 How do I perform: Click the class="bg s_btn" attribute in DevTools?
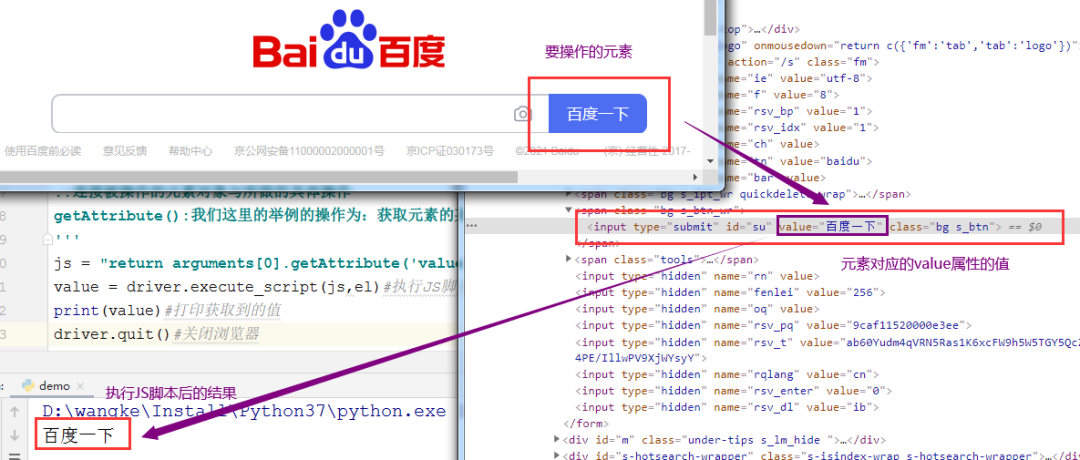coord(941,226)
